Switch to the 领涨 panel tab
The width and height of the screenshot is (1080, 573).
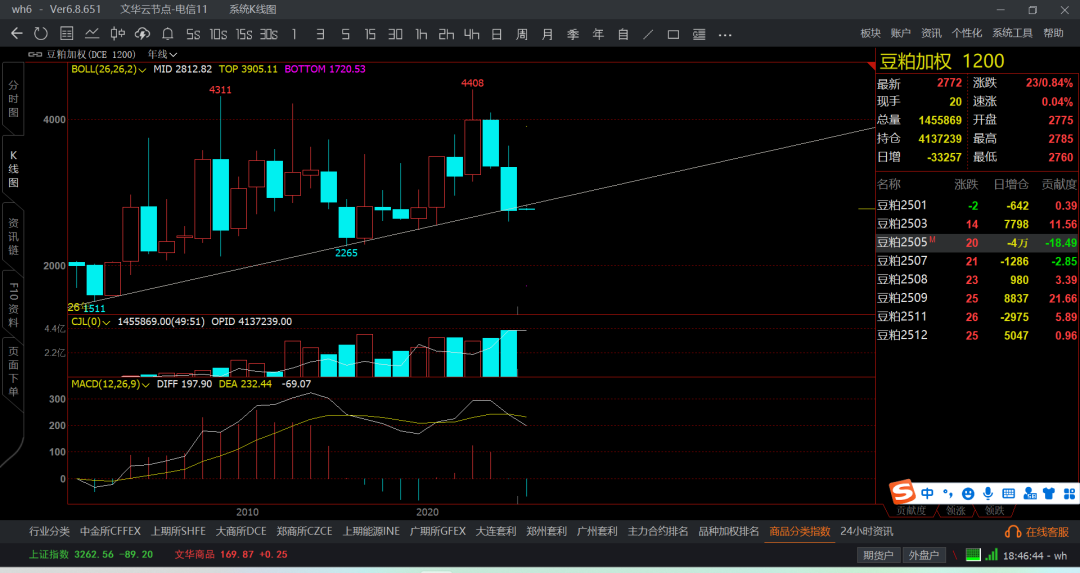pos(955,511)
